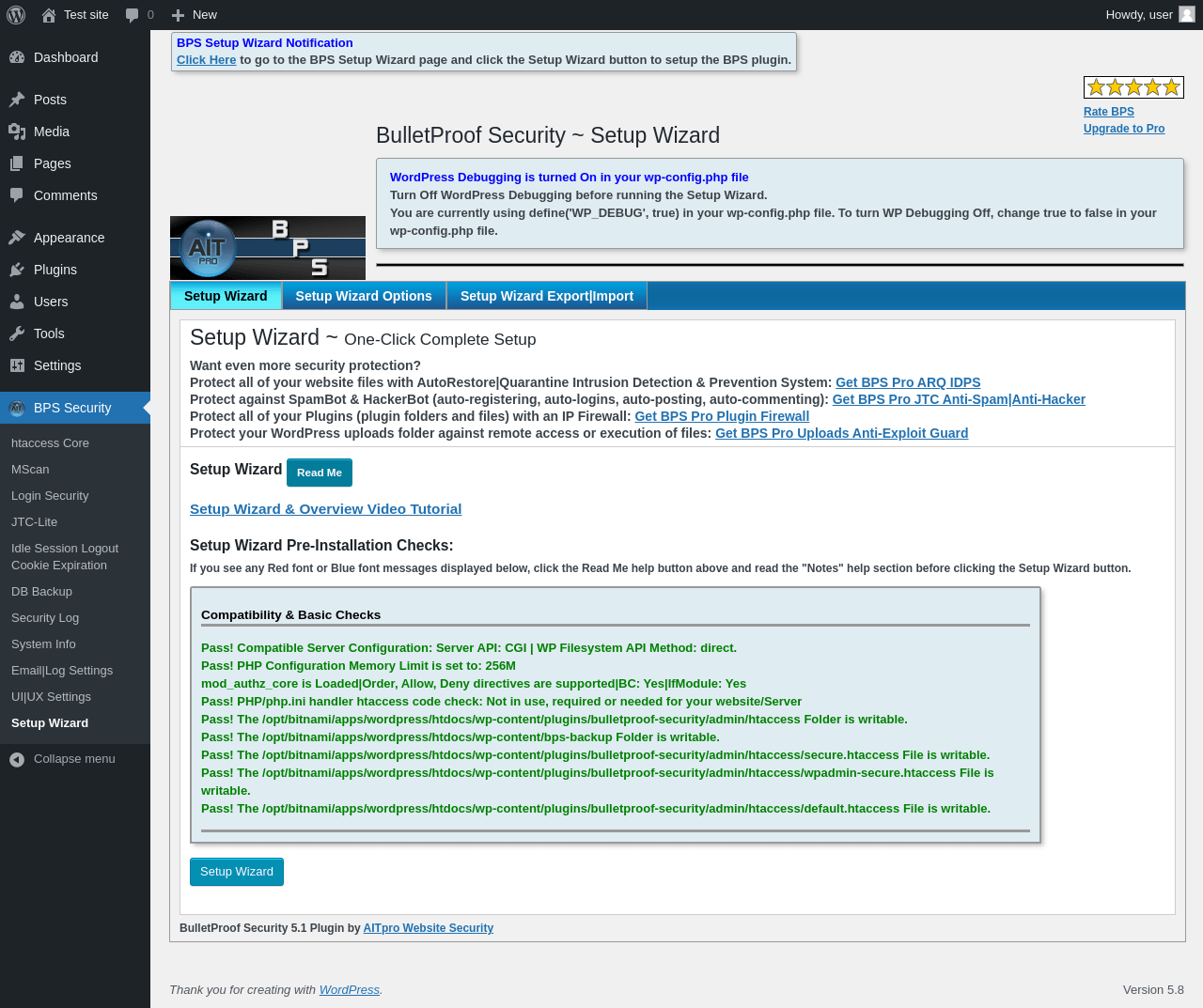Click the user avatar icon

(x=1187, y=15)
